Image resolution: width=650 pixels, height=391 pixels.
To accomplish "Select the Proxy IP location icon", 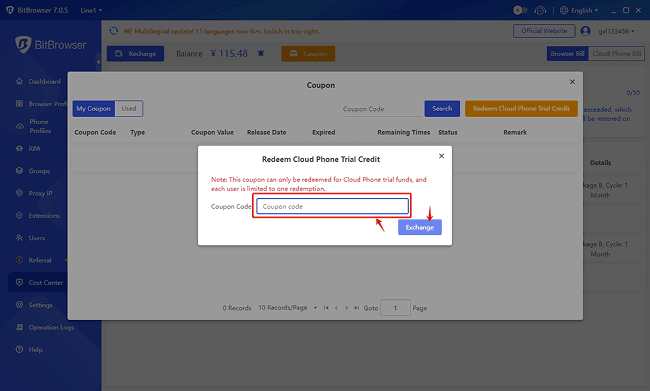I will (19, 193).
